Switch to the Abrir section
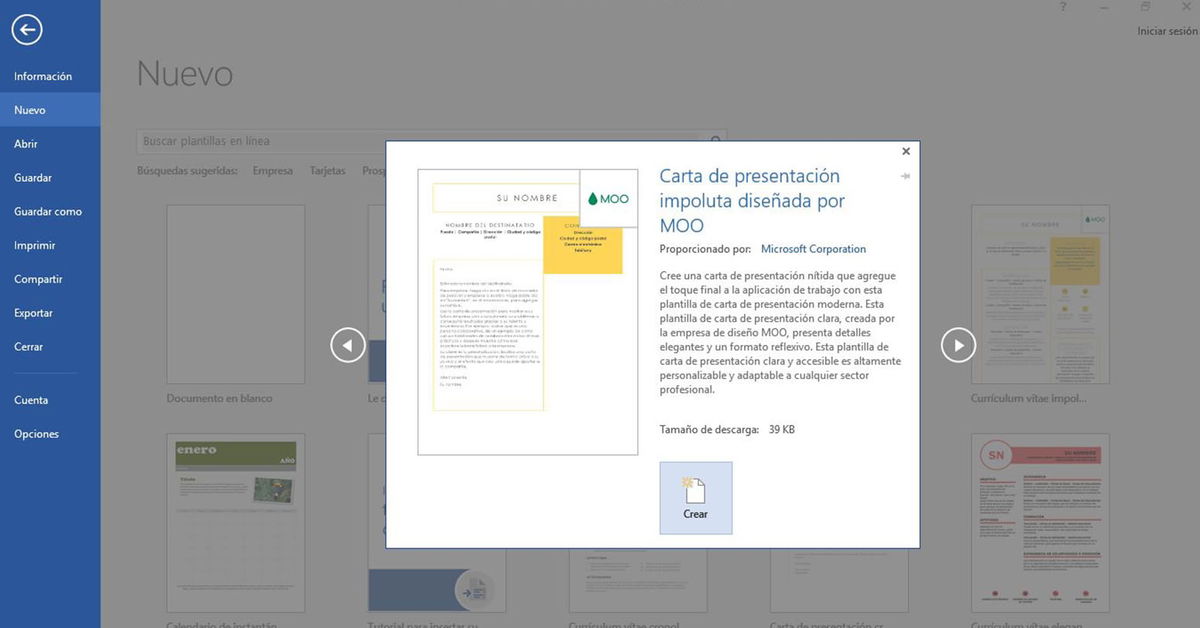 pyautogui.click(x=30, y=143)
